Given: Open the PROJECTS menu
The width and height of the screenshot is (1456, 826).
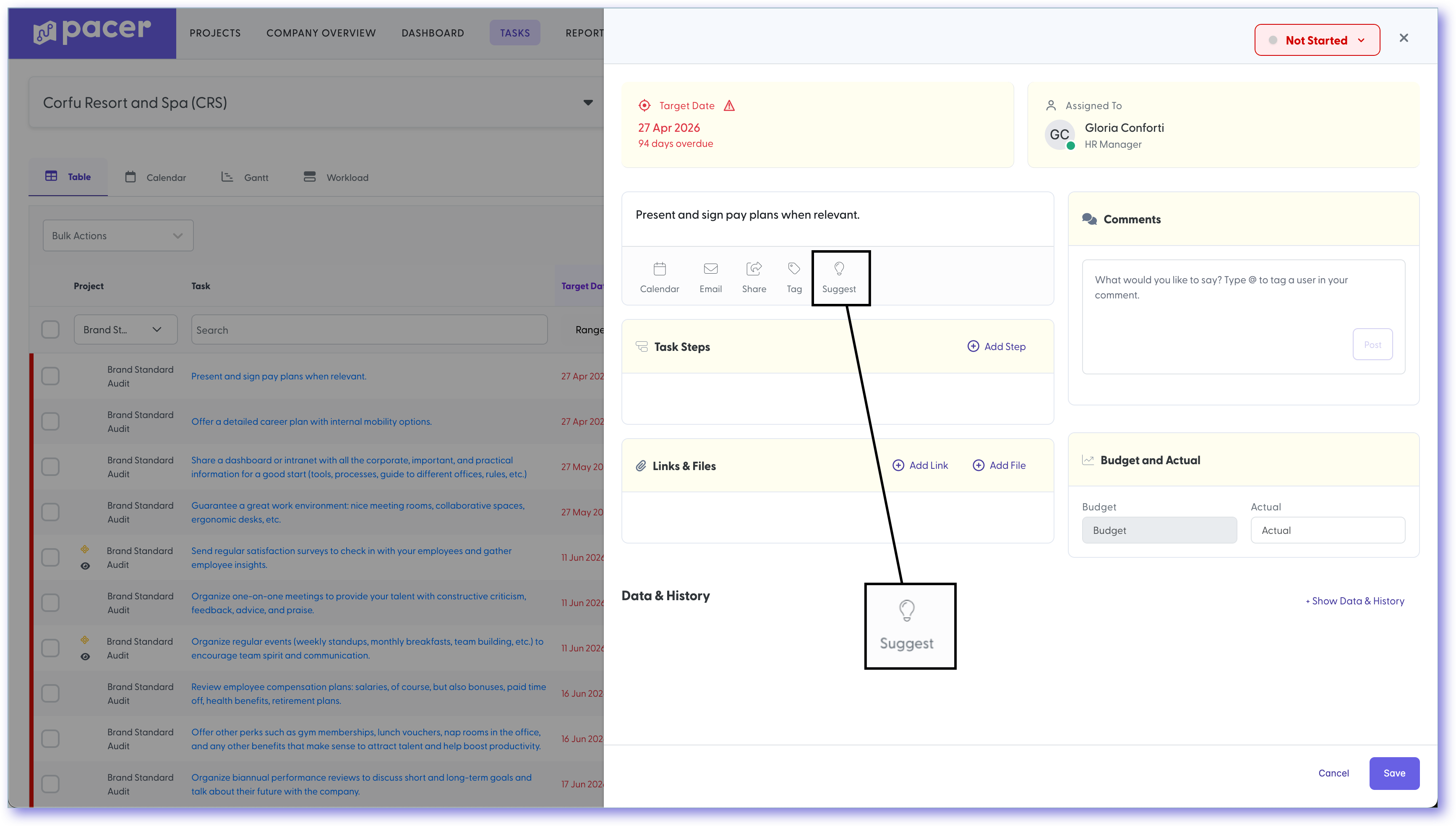Looking at the screenshot, I should (x=215, y=33).
